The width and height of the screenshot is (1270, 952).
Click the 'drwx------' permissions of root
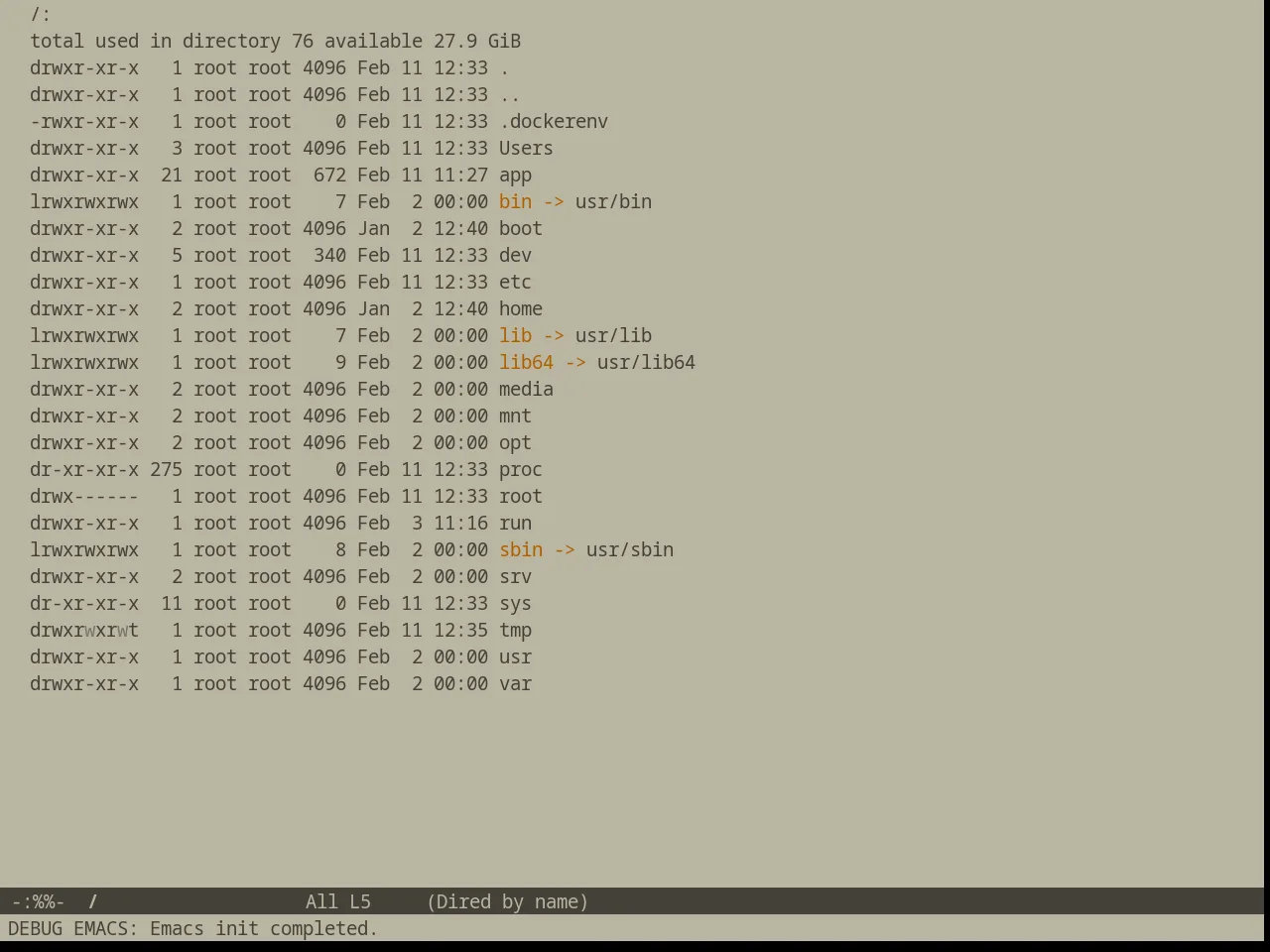pyautogui.click(x=84, y=496)
